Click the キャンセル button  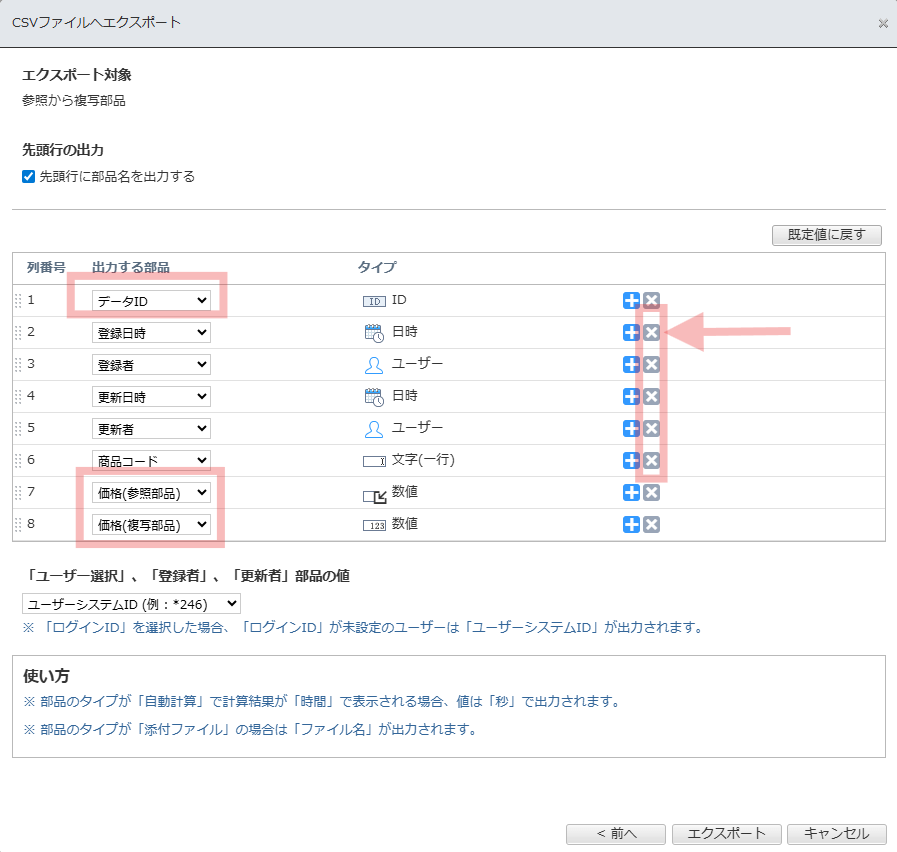[837, 834]
